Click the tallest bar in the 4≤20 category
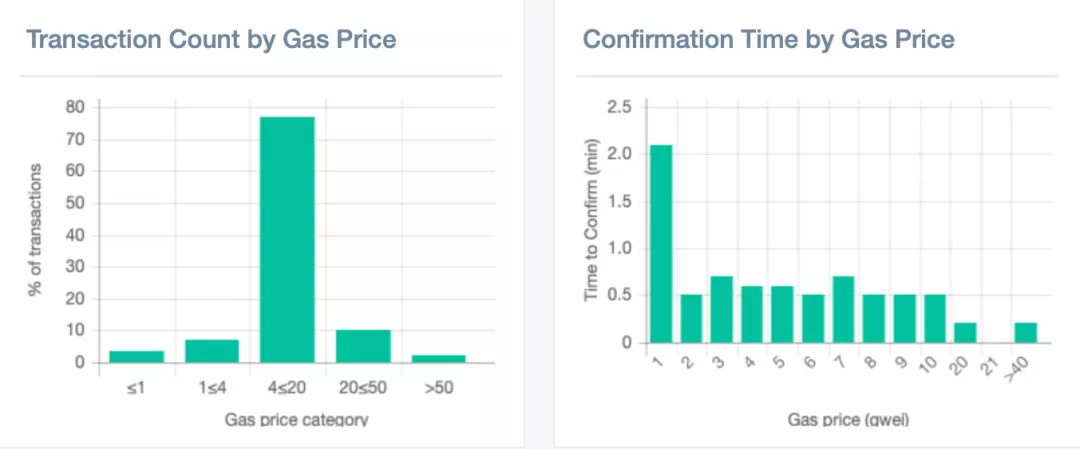1080x449 pixels. [x=287, y=240]
